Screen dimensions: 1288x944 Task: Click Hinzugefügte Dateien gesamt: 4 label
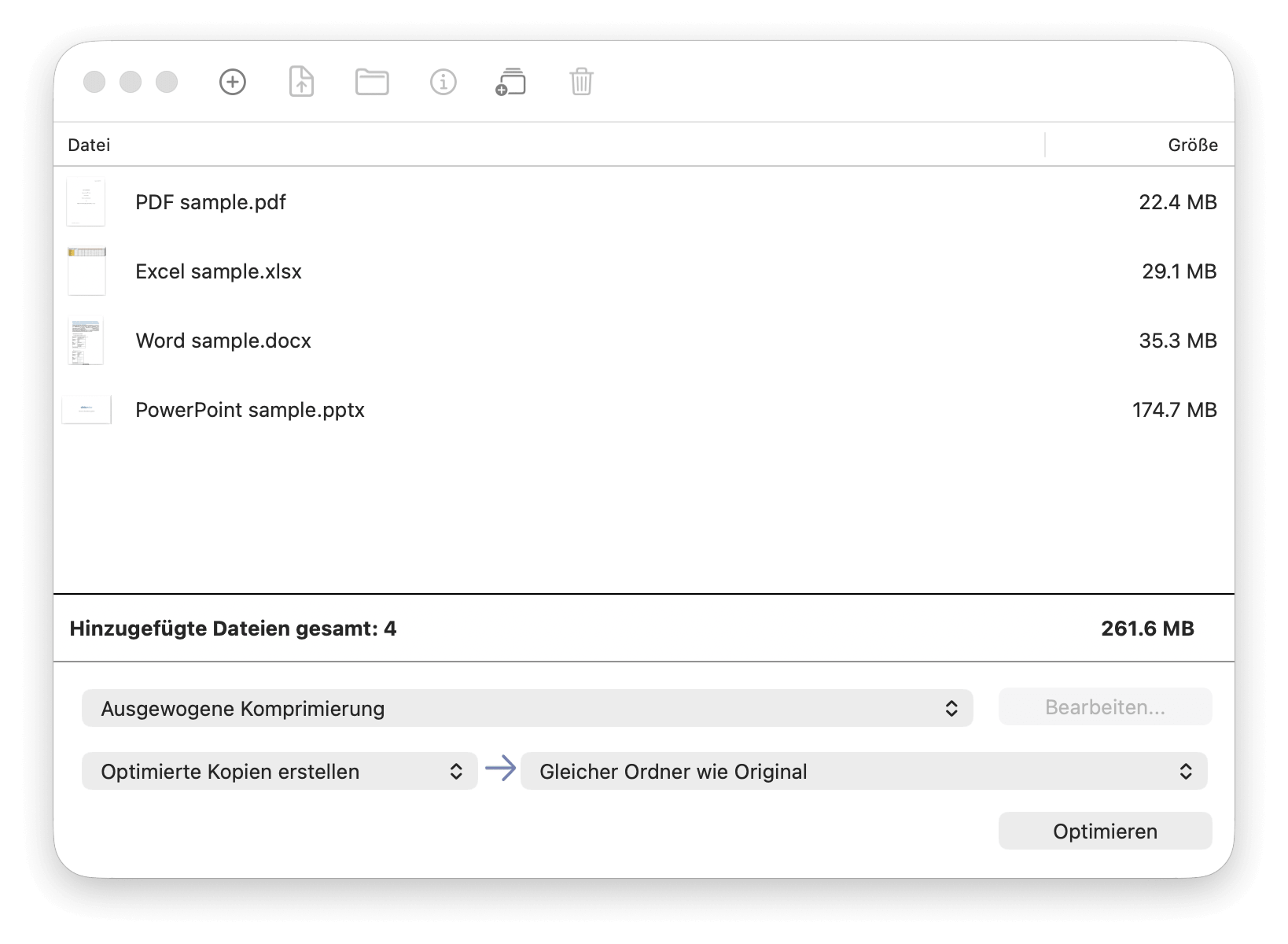coord(233,629)
